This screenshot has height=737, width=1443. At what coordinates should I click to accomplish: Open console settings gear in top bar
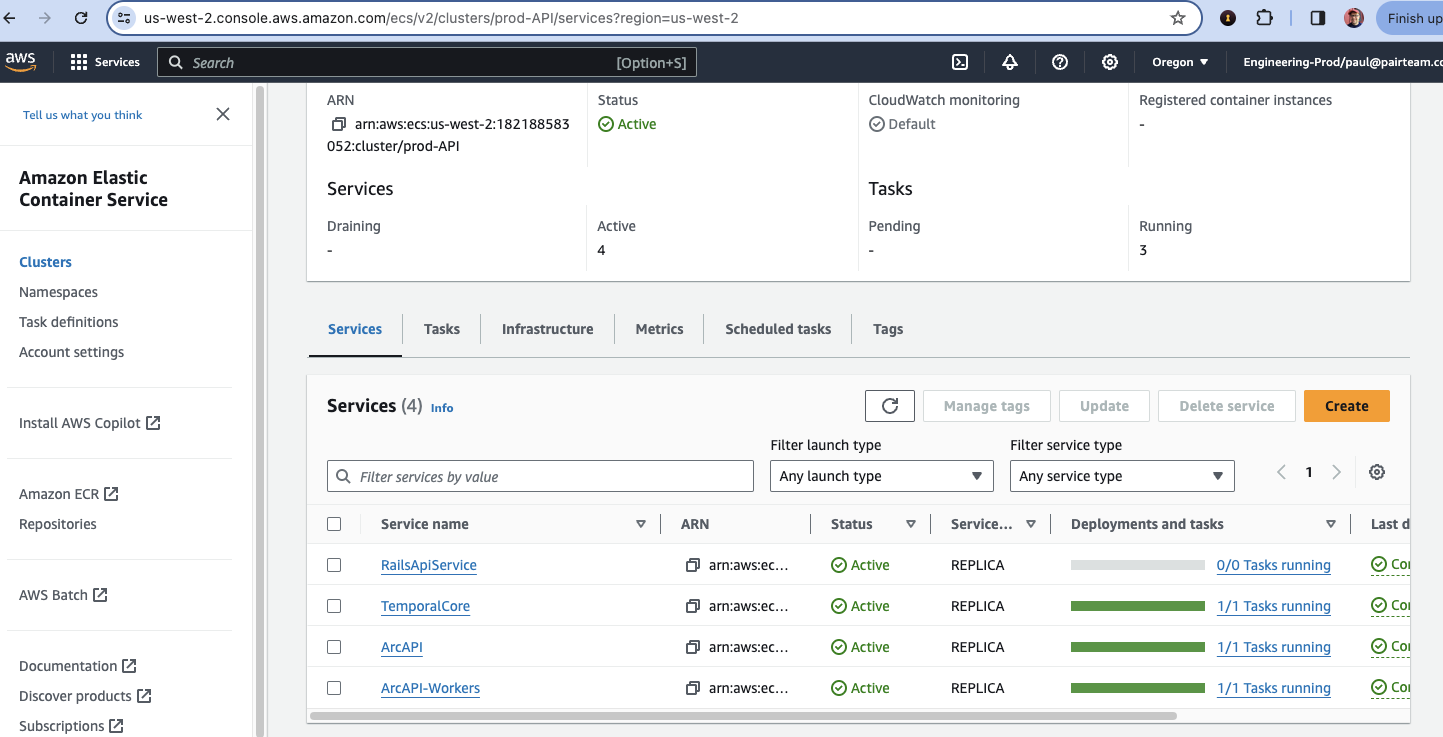pyautogui.click(x=1110, y=62)
